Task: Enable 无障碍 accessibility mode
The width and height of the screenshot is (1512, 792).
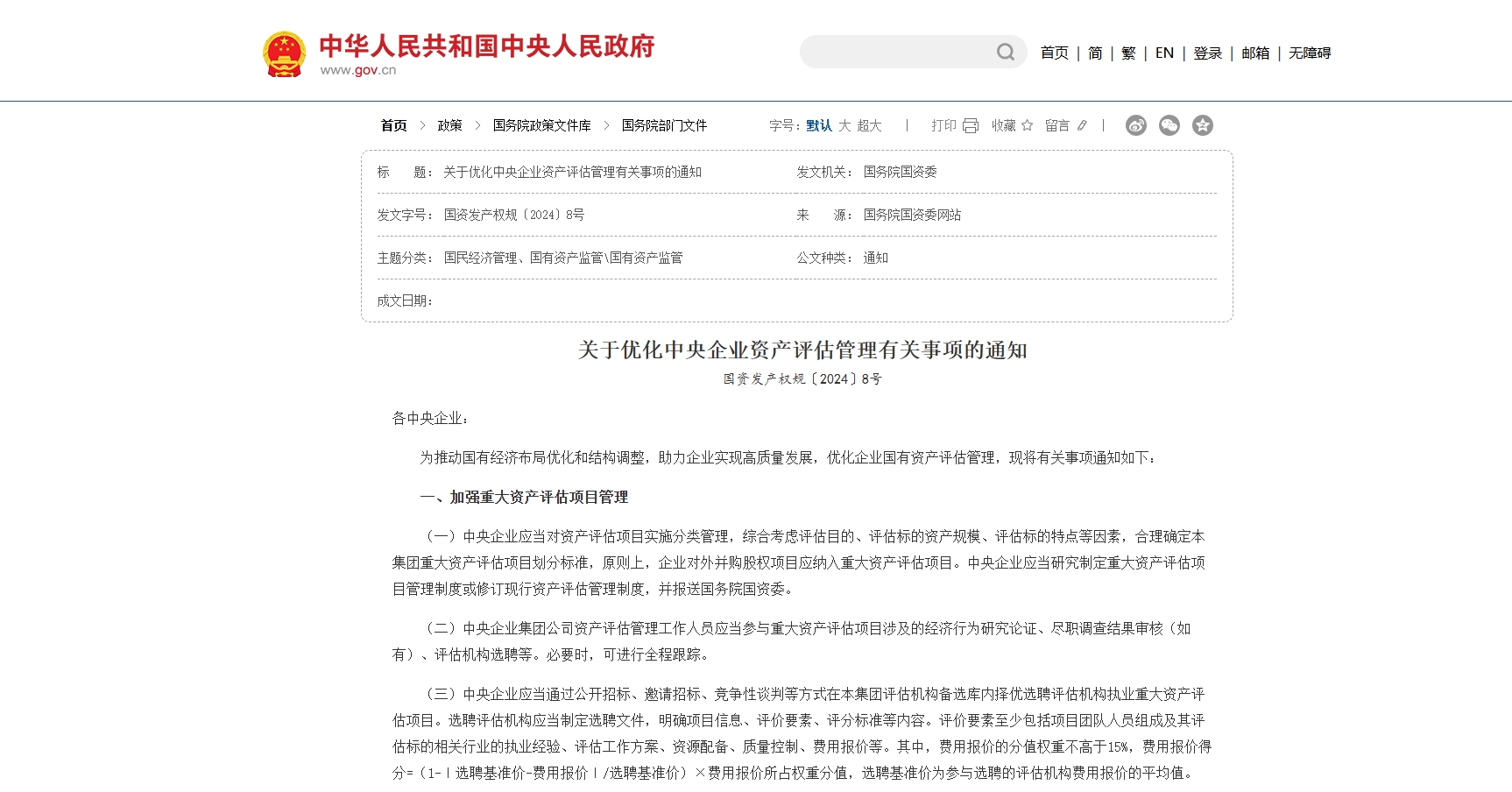Action: click(1310, 53)
